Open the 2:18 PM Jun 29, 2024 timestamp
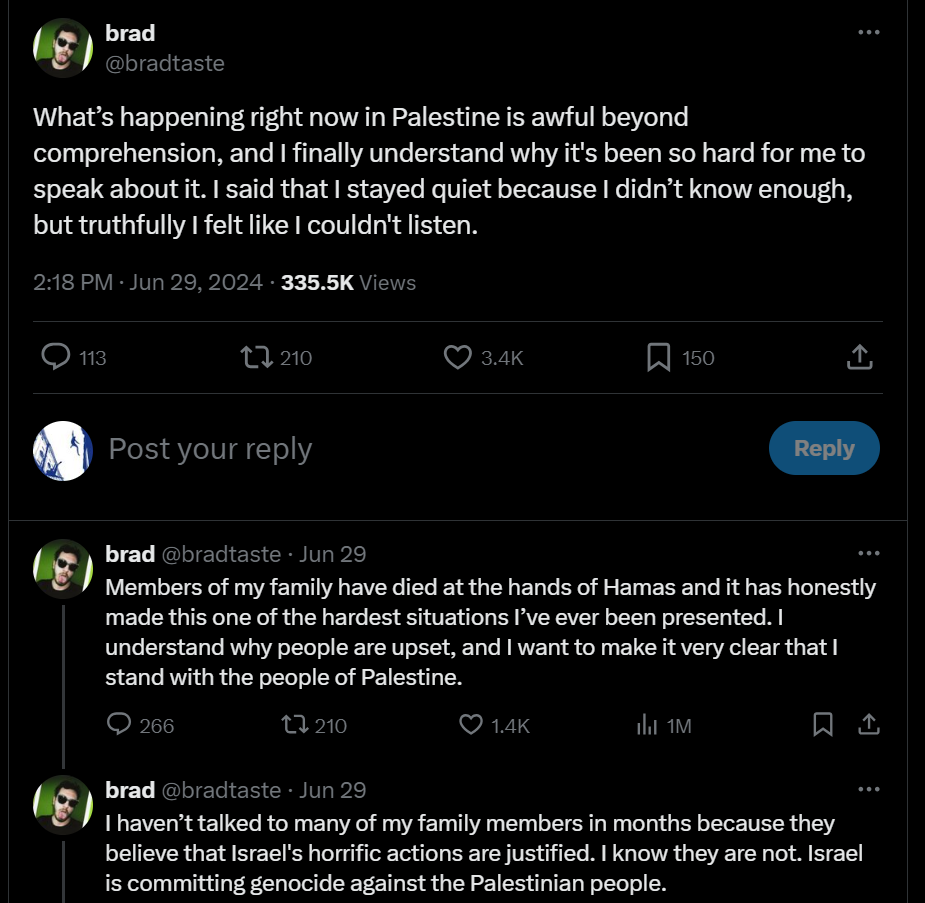 point(147,283)
